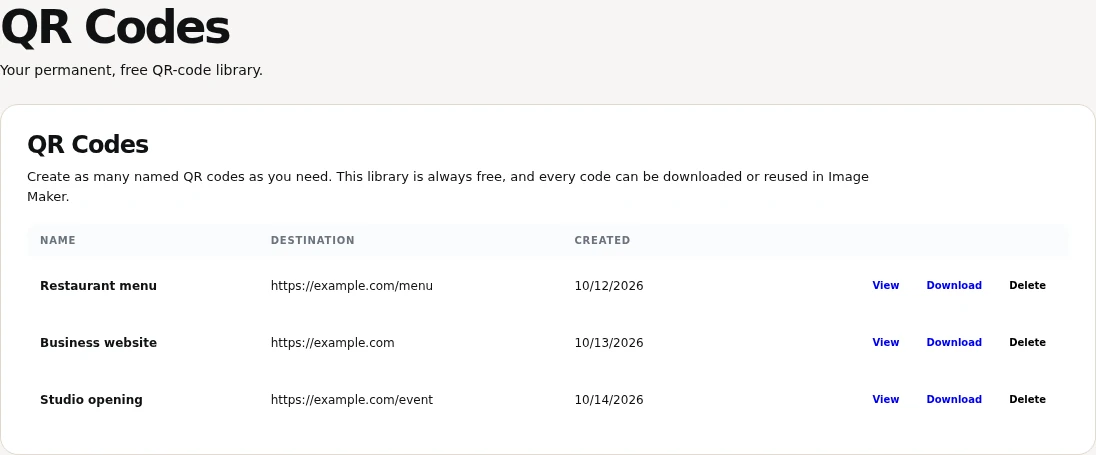Click the CREATED column header
This screenshot has width=1096, height=455.
[x=603, y=240]
